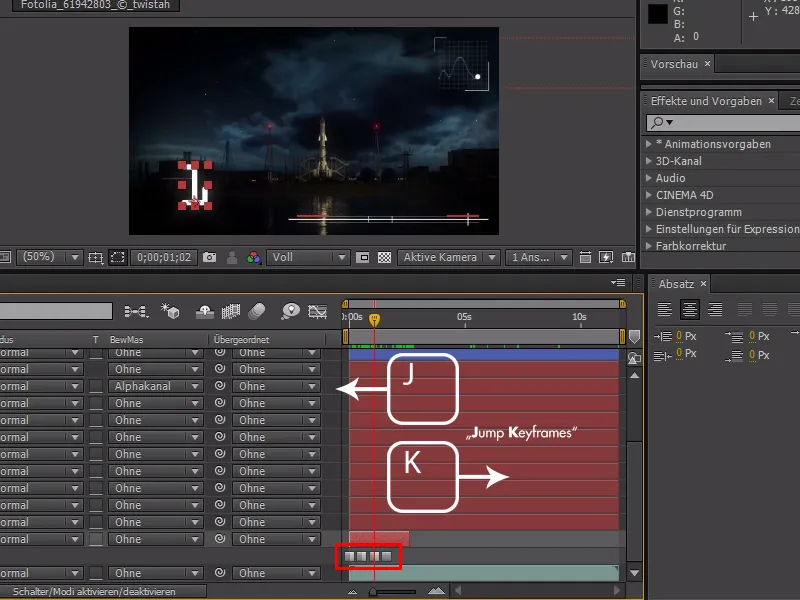The height and width of the screenshot is (600, 800).
Task: Click timeline vertical scroll up arrow
Action: (x=634, y=376)
